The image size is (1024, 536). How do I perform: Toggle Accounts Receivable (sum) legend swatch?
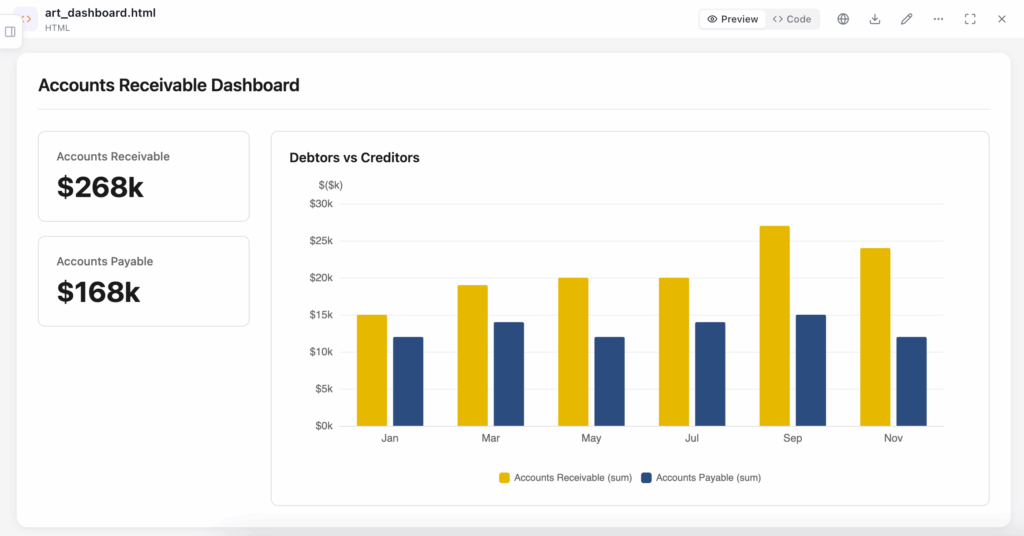pyautogui.click(x=504, y=478)
